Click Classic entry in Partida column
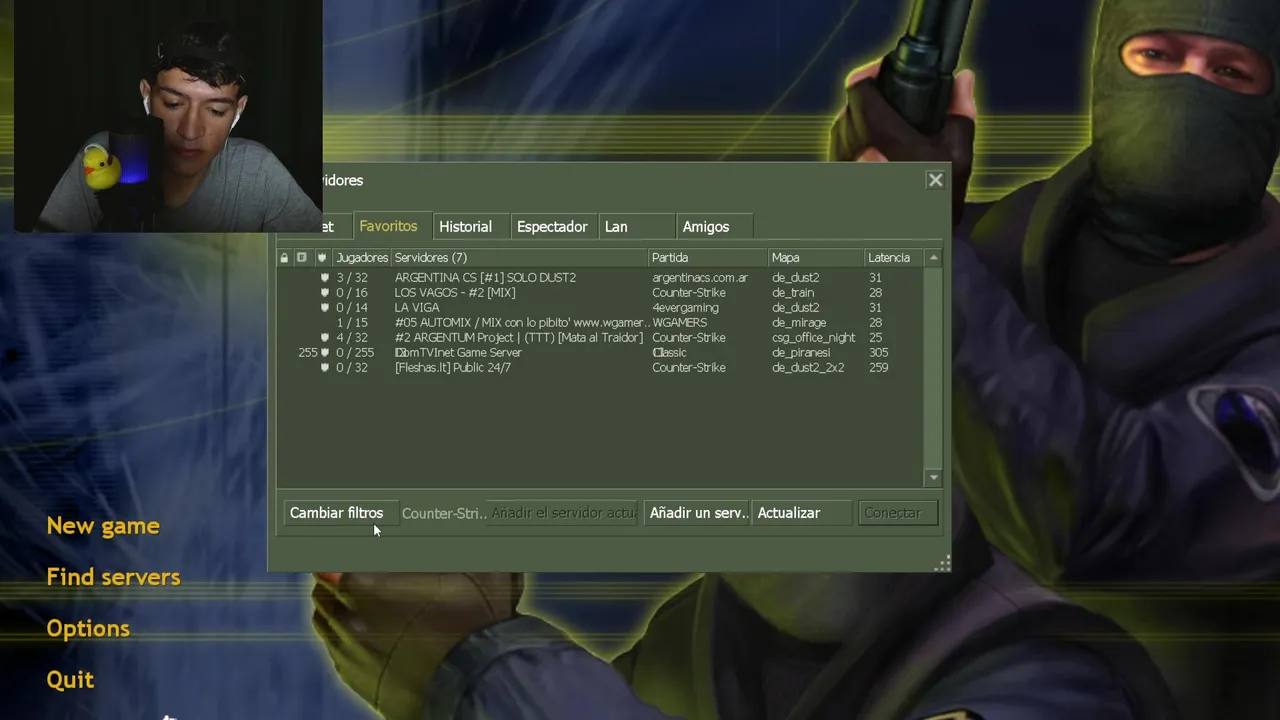Viewport: 1280px width, 720px height. click(669, 353)
